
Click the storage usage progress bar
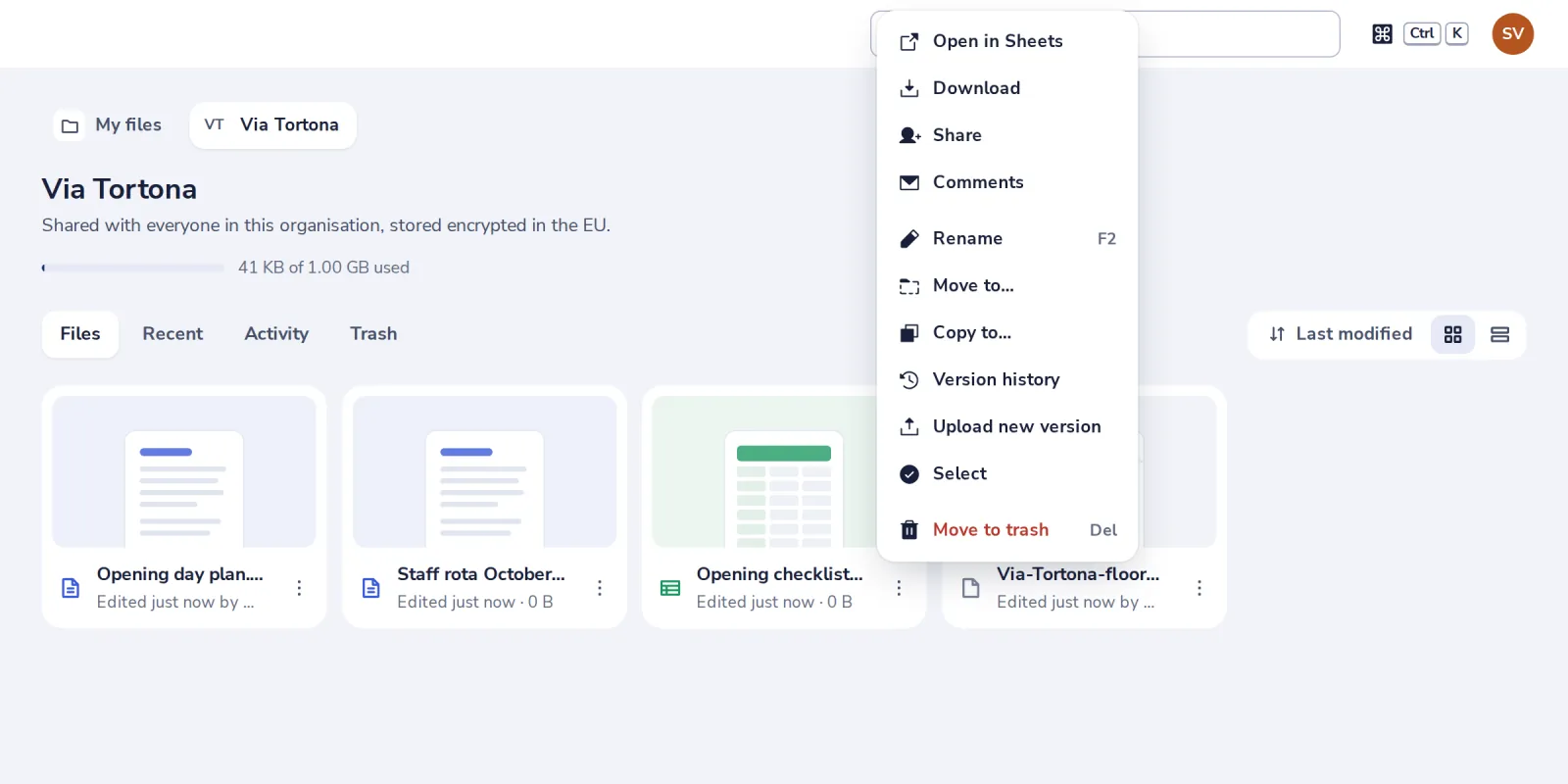tap(133, 268)
